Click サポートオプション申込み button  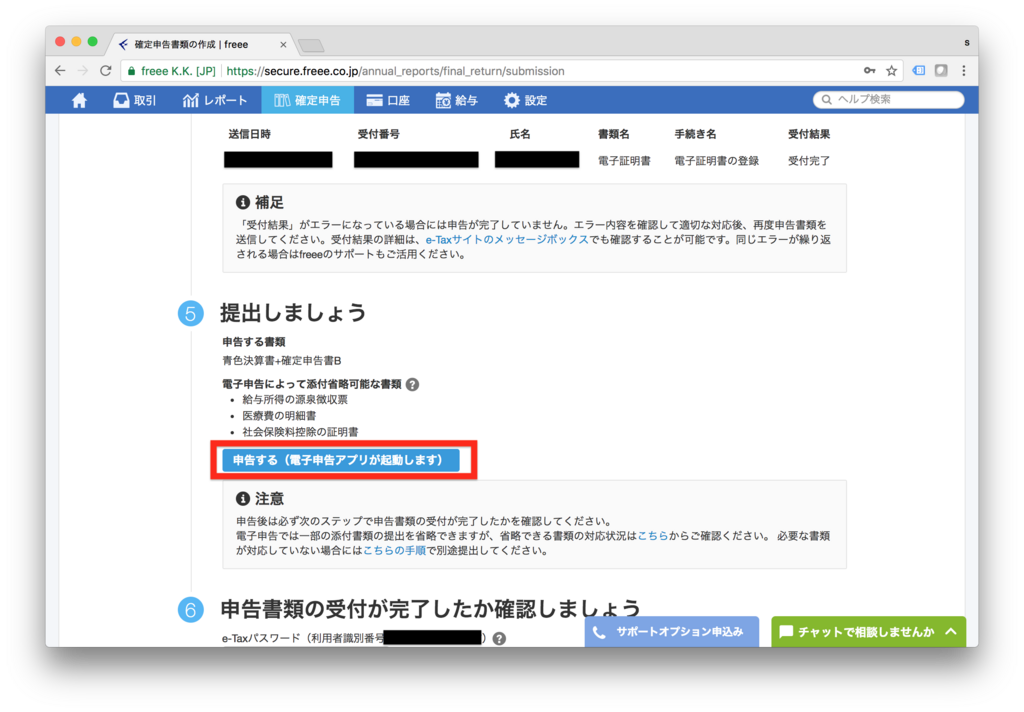coord(671,632)
